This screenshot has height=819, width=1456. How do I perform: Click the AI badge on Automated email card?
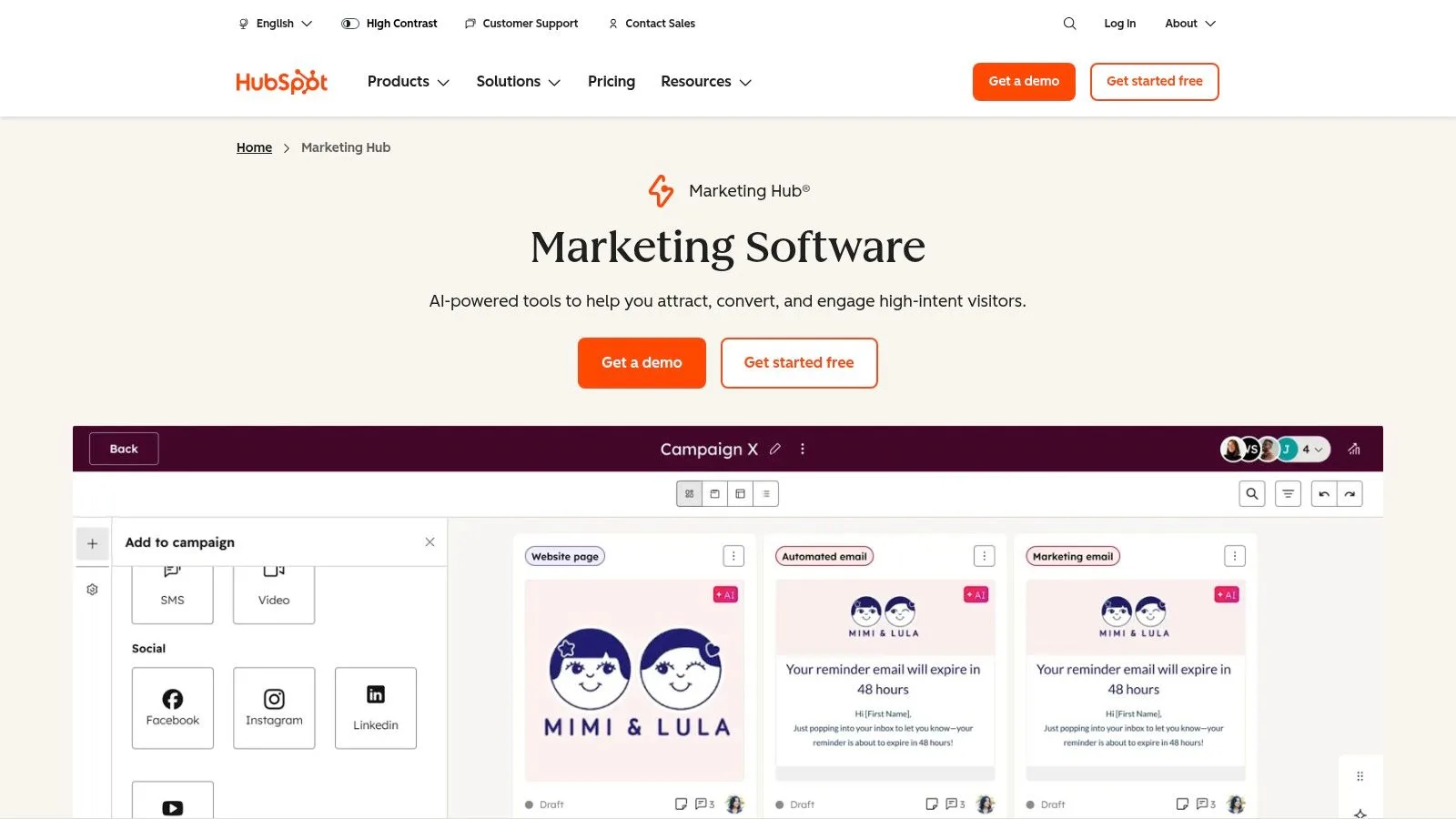click(976, 594)
